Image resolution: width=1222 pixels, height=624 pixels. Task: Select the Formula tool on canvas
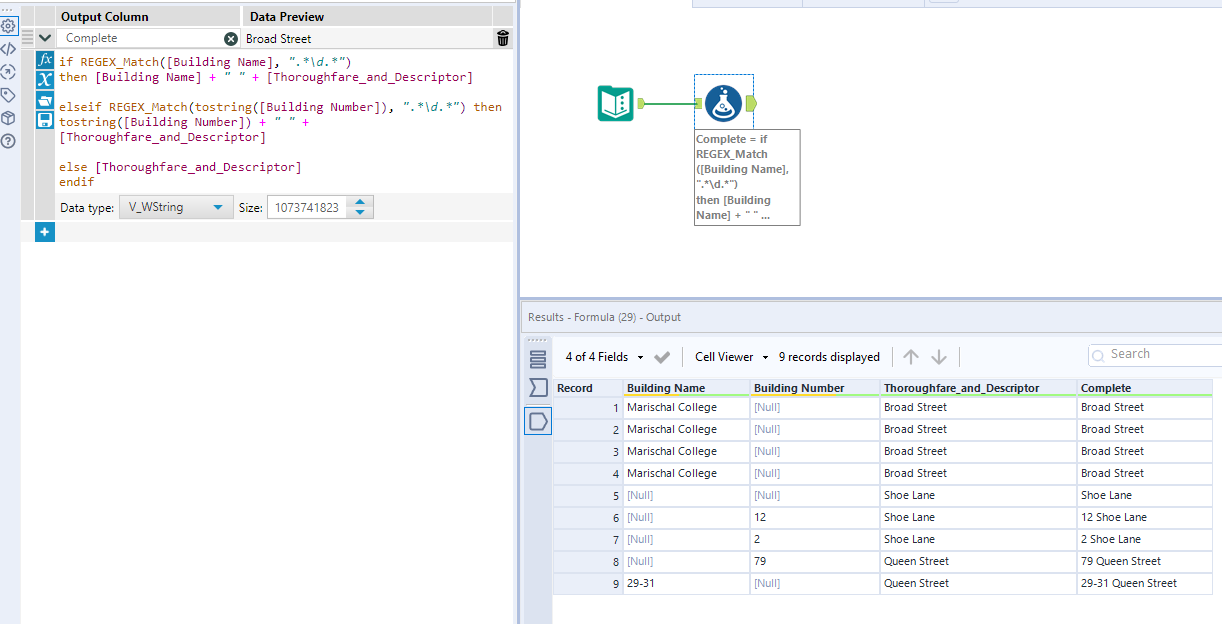click(723, 103)
